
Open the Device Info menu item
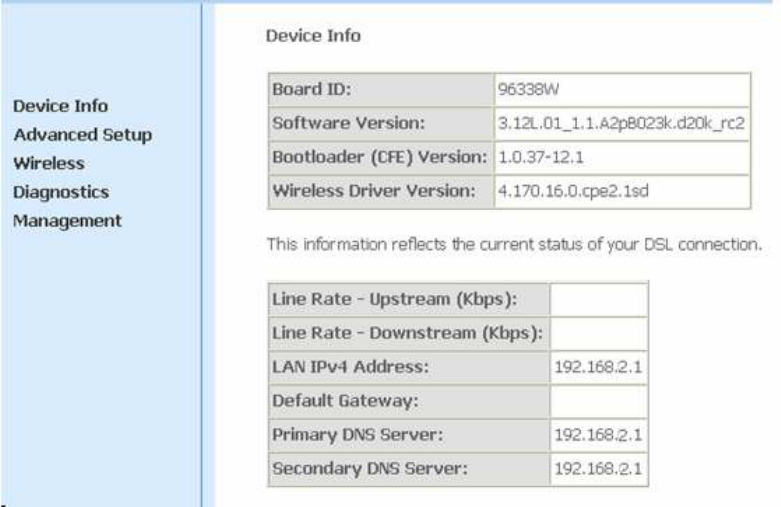tap(59, 106)
